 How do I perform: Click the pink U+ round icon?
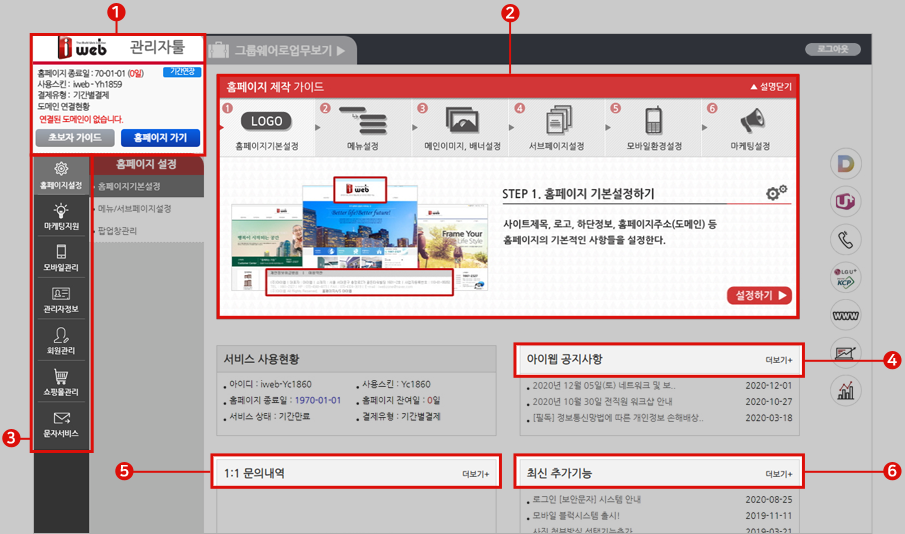pyautogui.click(x=846, y=201)
